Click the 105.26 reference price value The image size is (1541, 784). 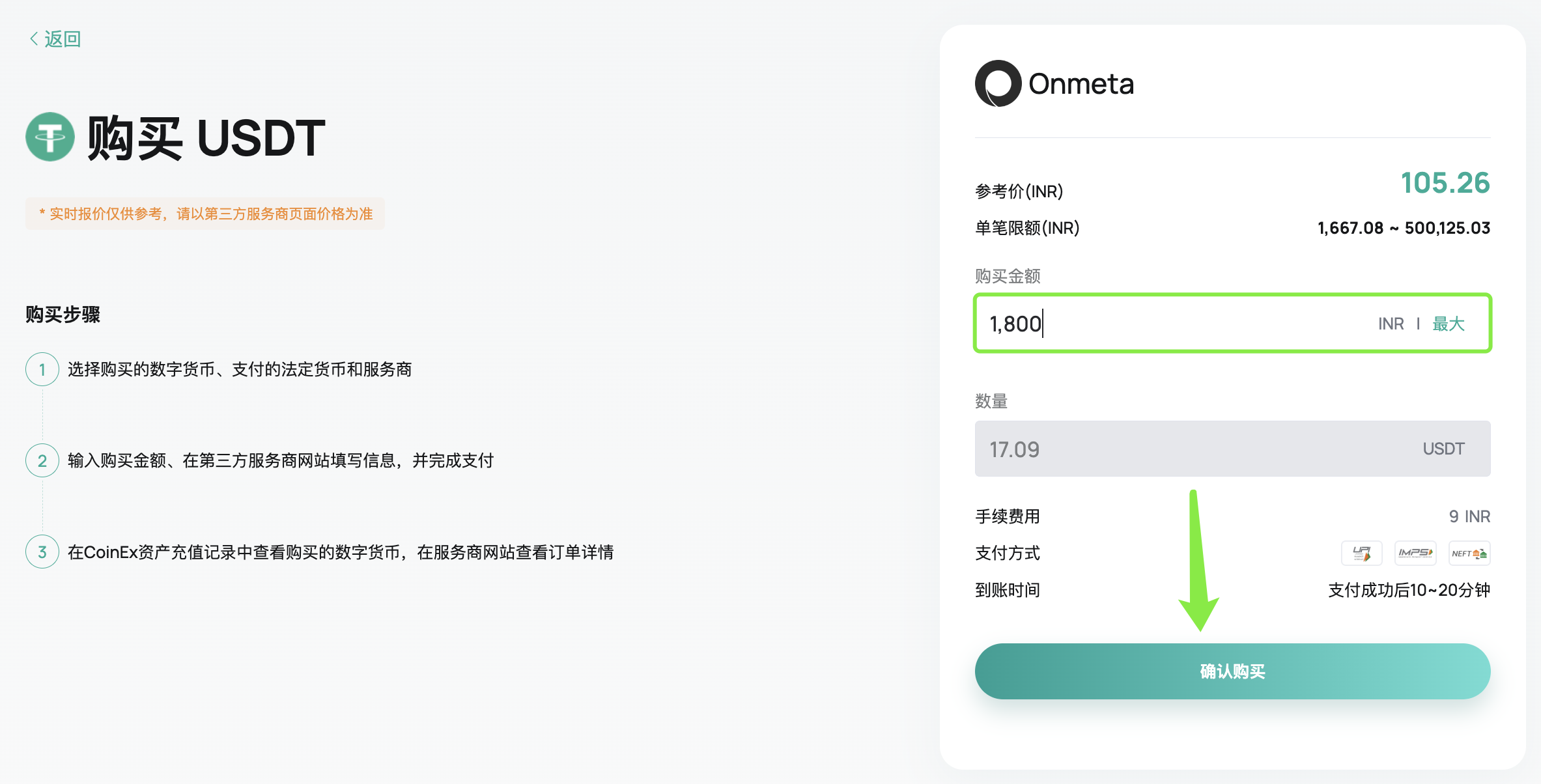(x=1445, y=184)
